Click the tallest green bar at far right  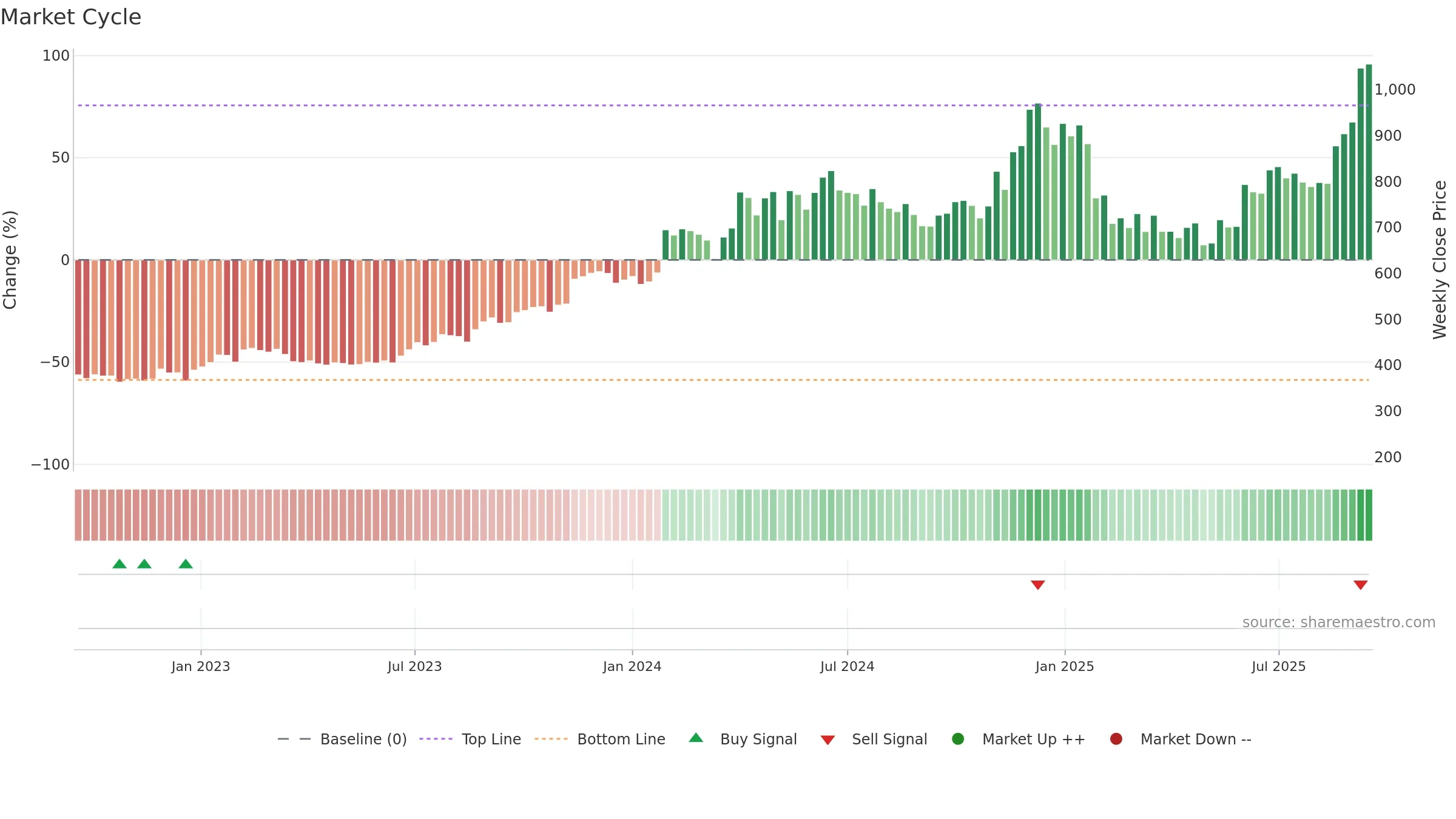coord(1369,162)
